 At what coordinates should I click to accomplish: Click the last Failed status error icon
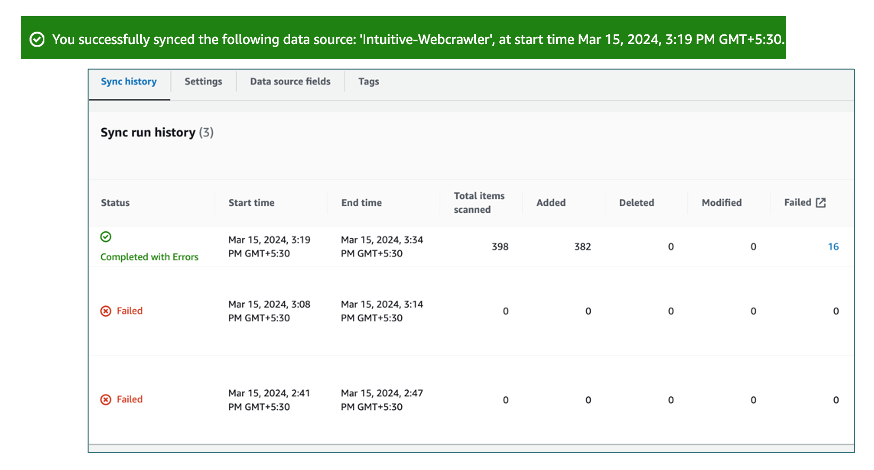click(106, 399)
